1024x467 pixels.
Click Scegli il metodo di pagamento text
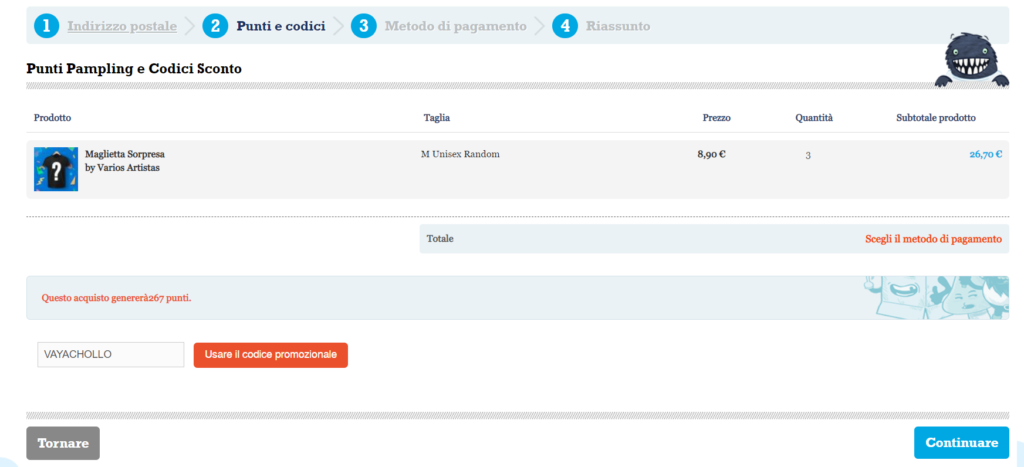click(932, 240)
